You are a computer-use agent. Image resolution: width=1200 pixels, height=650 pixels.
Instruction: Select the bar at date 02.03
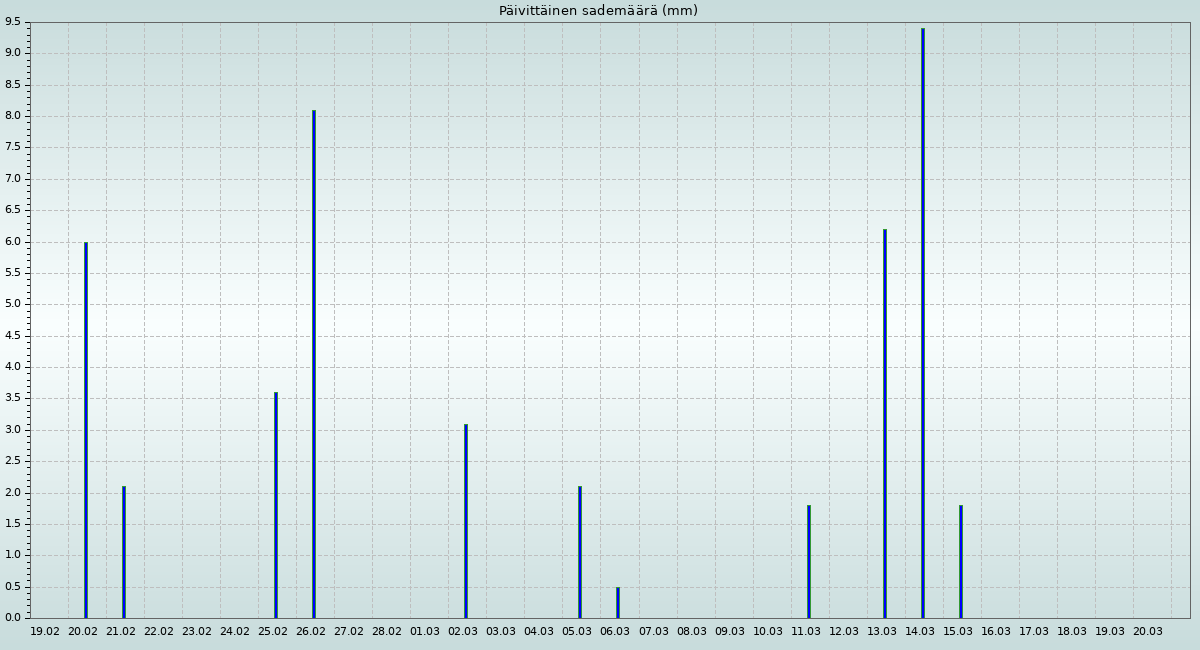[x=466, y=521]
